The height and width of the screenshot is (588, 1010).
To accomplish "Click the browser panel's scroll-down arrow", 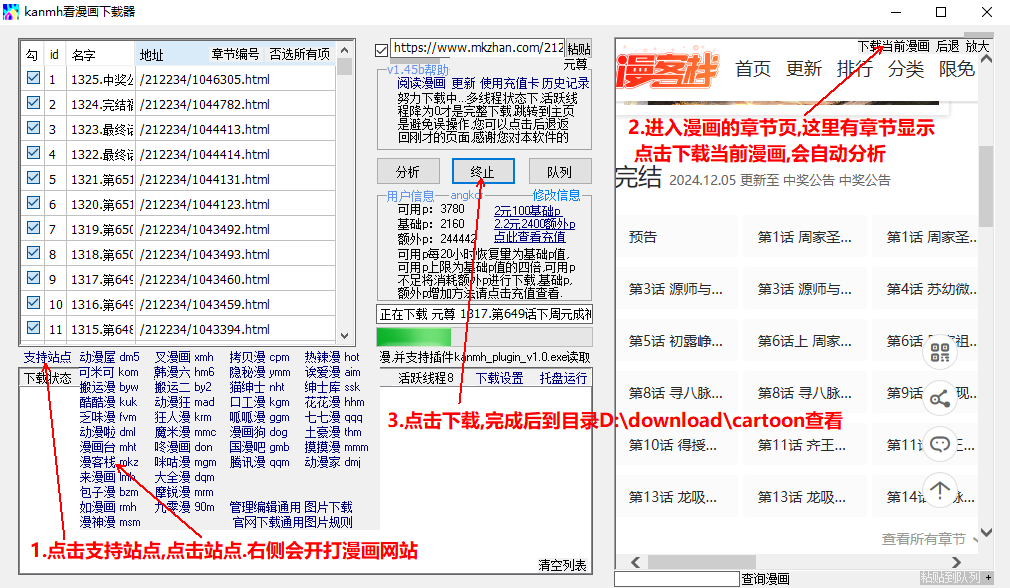I will click(986, 534).
